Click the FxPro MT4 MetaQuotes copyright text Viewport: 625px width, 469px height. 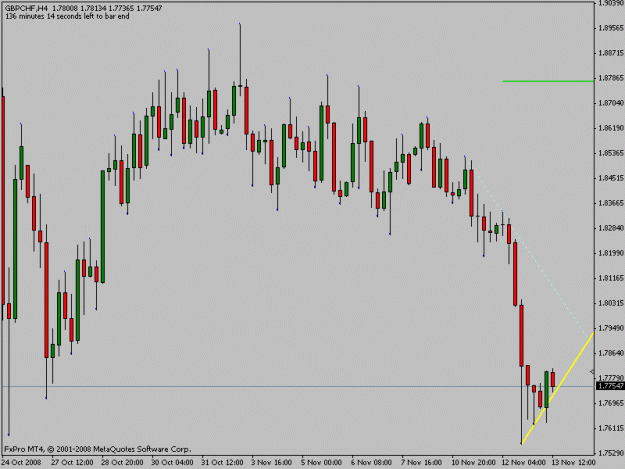click(98, 449)
